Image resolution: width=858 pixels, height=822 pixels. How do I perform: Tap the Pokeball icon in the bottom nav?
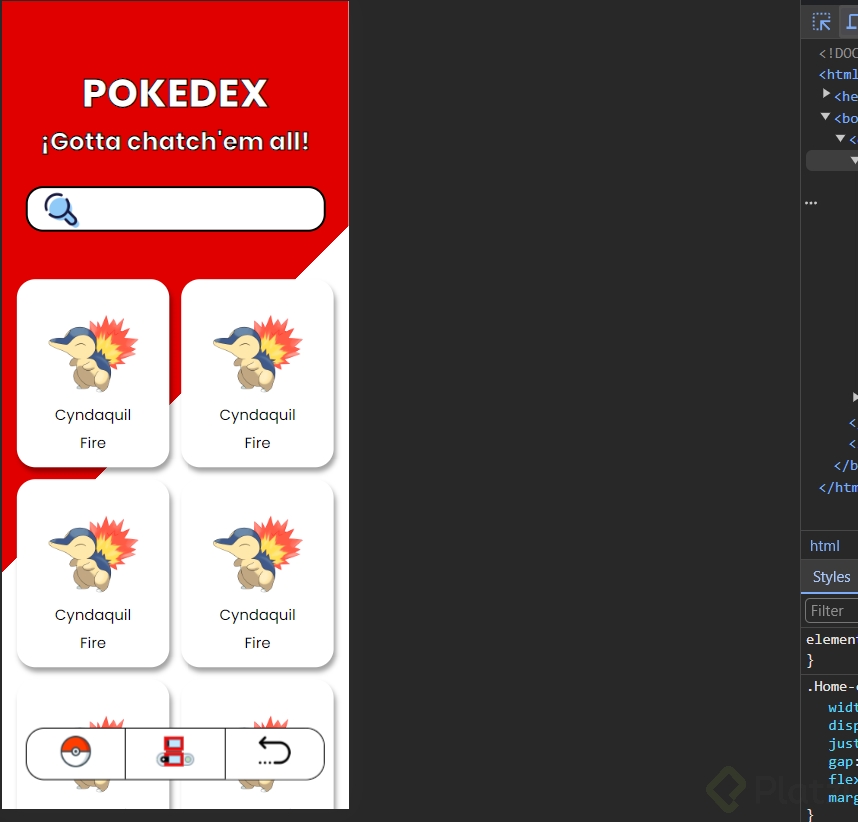click(76, 752)
